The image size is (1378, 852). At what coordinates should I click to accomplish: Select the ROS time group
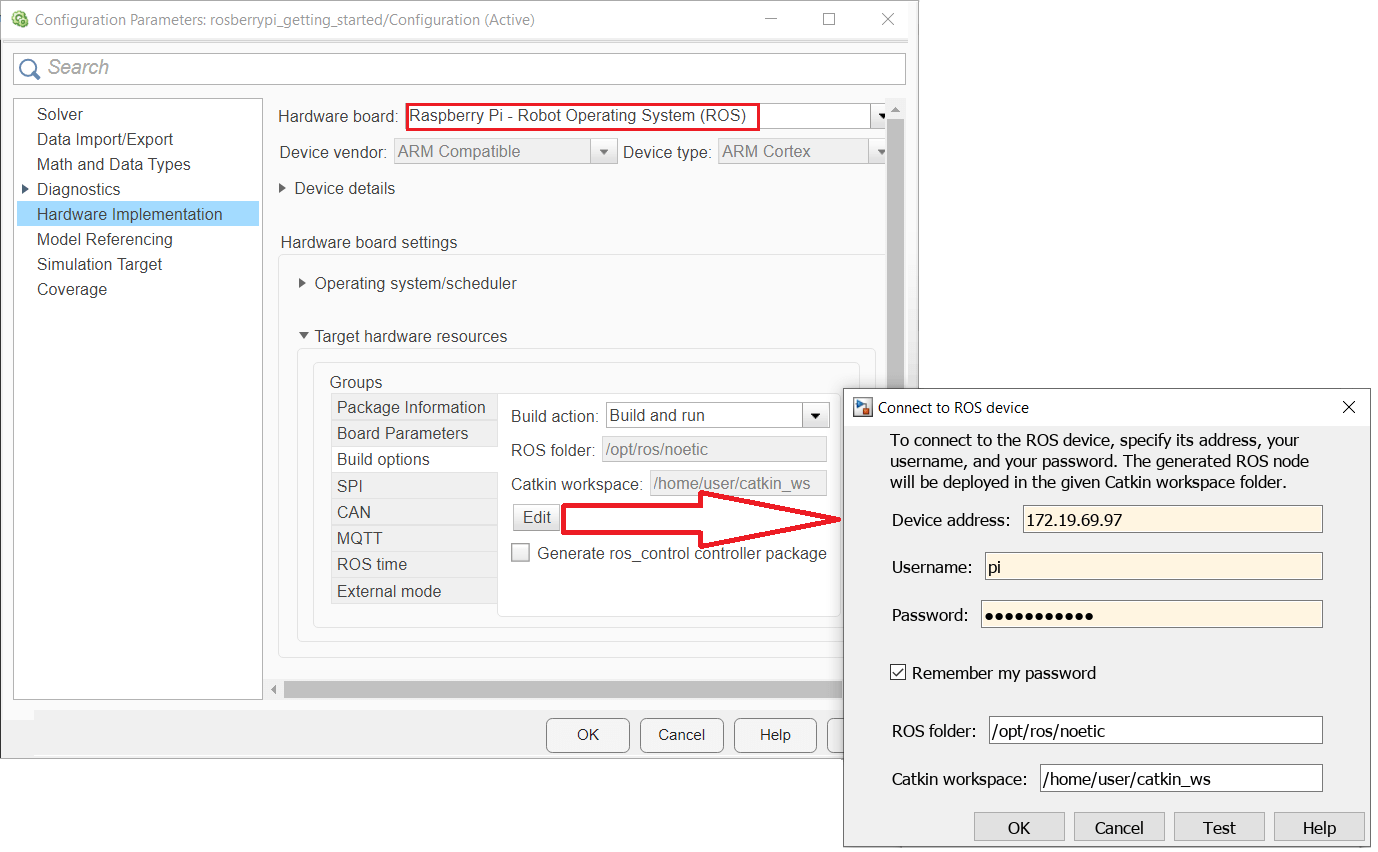pos(414,564)
